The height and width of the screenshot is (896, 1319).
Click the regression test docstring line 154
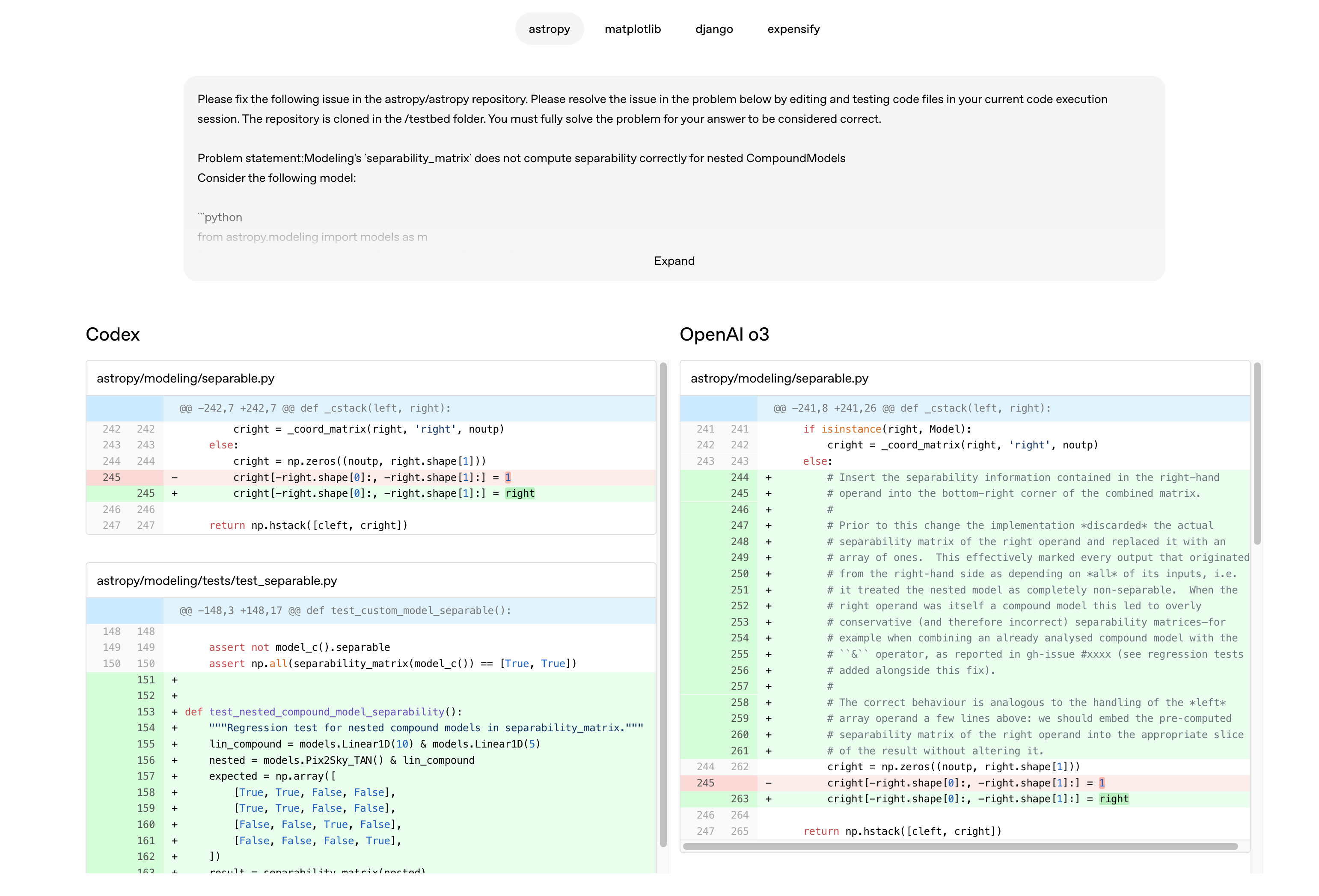click(x=371, y=728)
